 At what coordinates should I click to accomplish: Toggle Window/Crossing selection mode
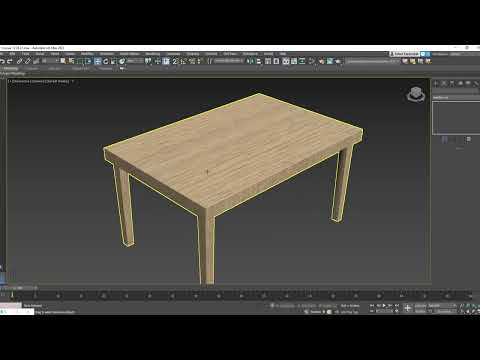coord(88,61)
